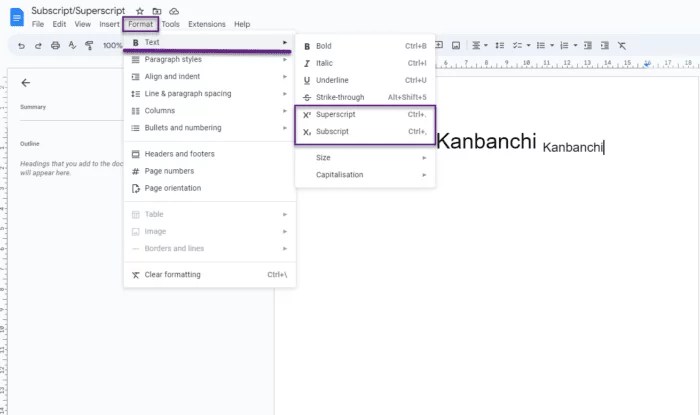
Task: Choose Strike-through from the Text submenu
Action: tap(365, 97)
